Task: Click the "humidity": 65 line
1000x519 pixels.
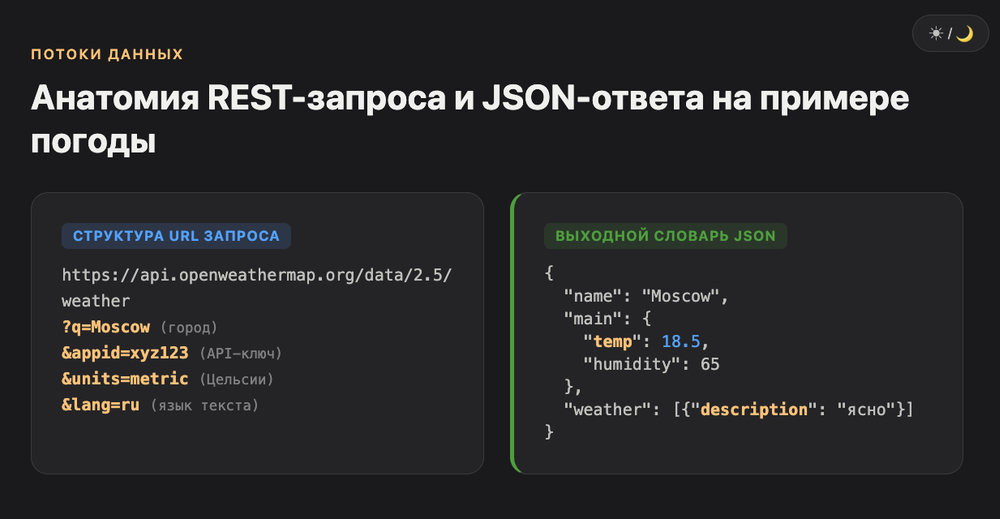Action: click(x=651, y=364)
